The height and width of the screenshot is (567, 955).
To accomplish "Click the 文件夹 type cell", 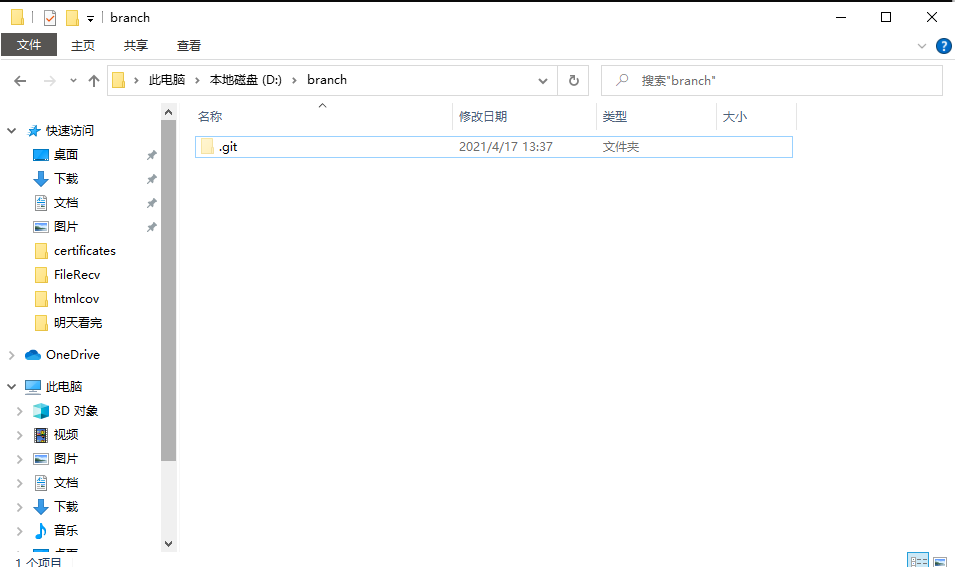I will pos(621,147).
